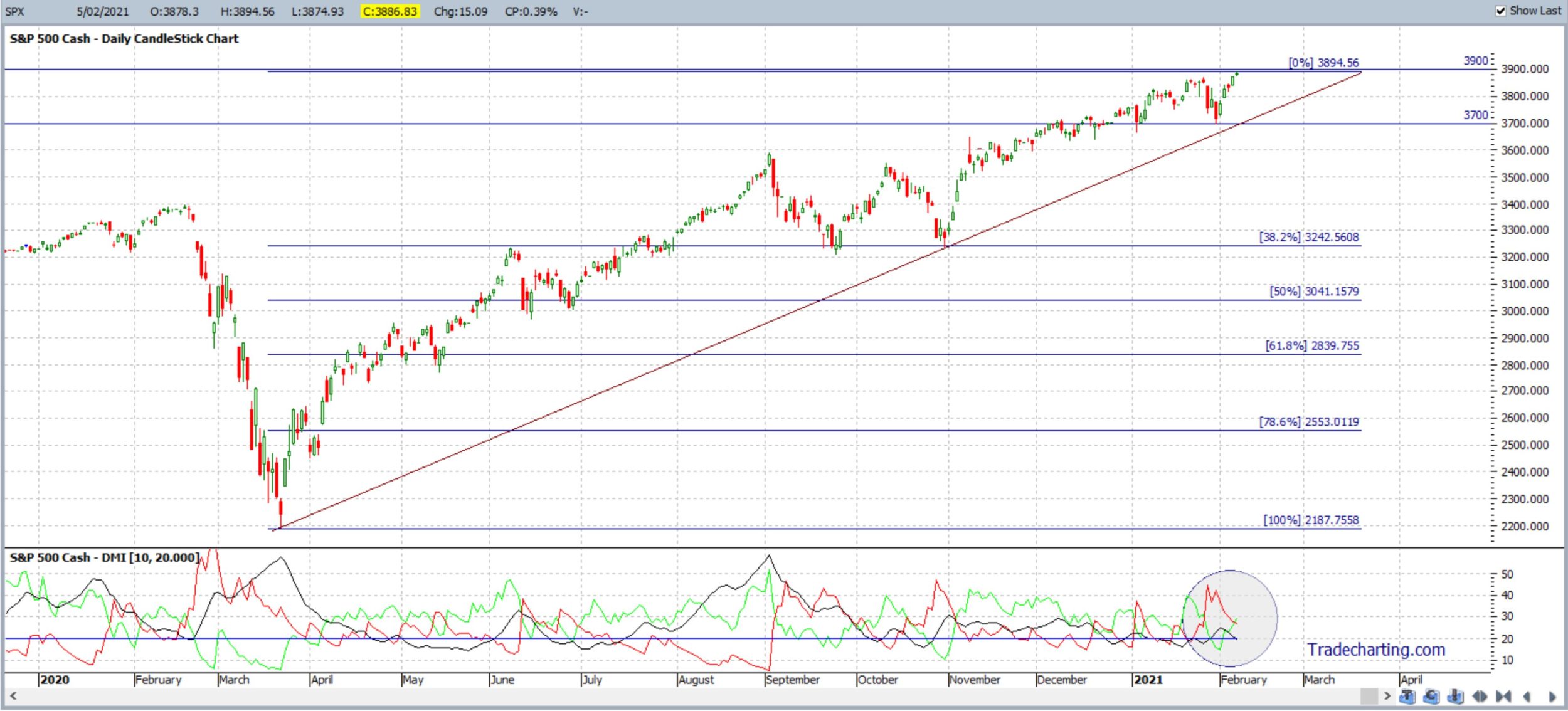
Task: Click the 3700 horizontal line label
Action: (1475, 115)
